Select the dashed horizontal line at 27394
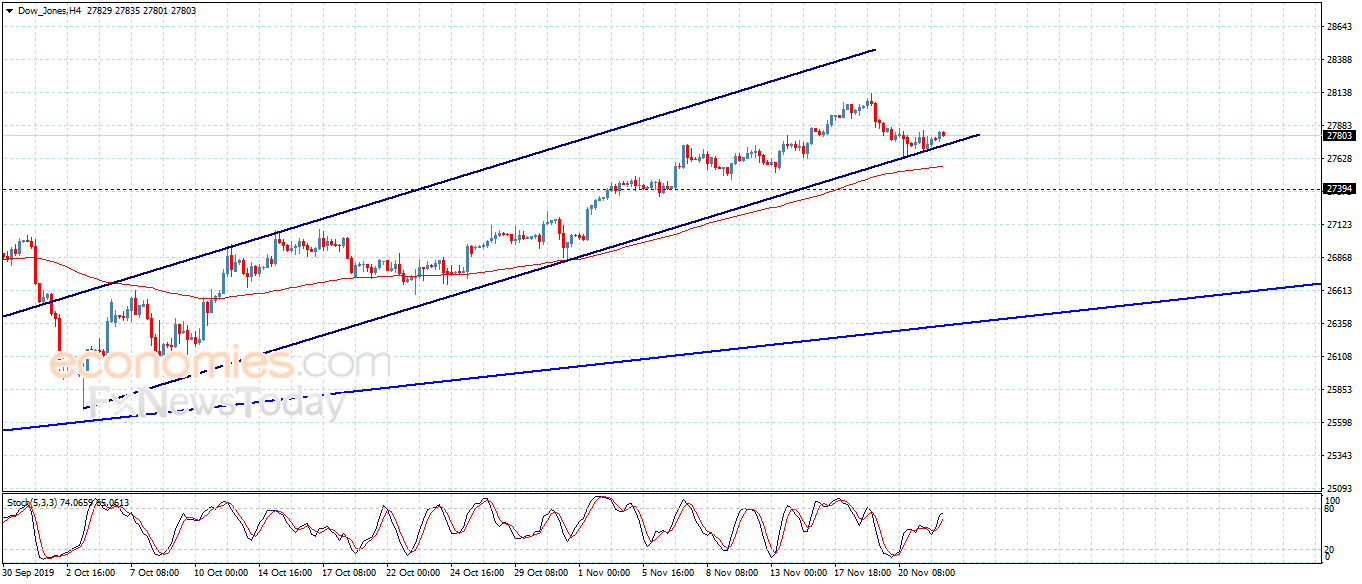The width and height of the screenshot is (1362, 584). pyautogui.click(x=660, y=189)
